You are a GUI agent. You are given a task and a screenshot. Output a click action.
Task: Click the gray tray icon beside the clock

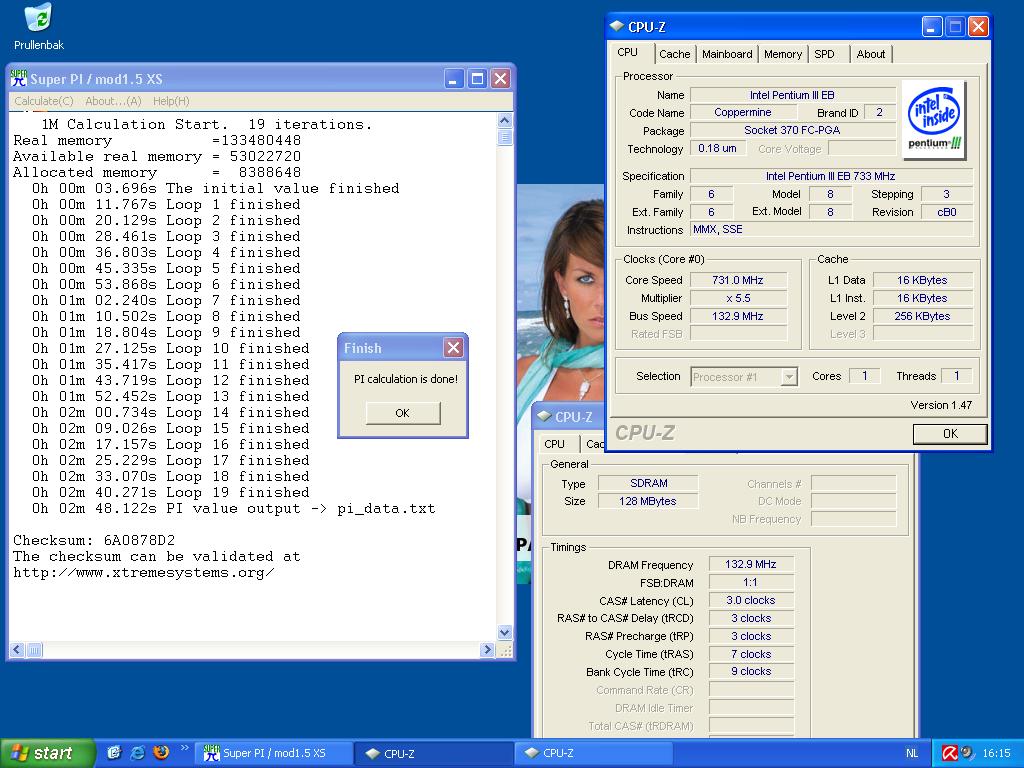(967, 753)
